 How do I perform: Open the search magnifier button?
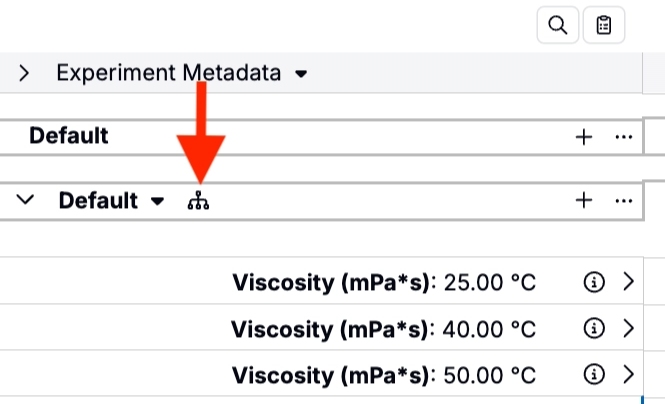point(557,25)
